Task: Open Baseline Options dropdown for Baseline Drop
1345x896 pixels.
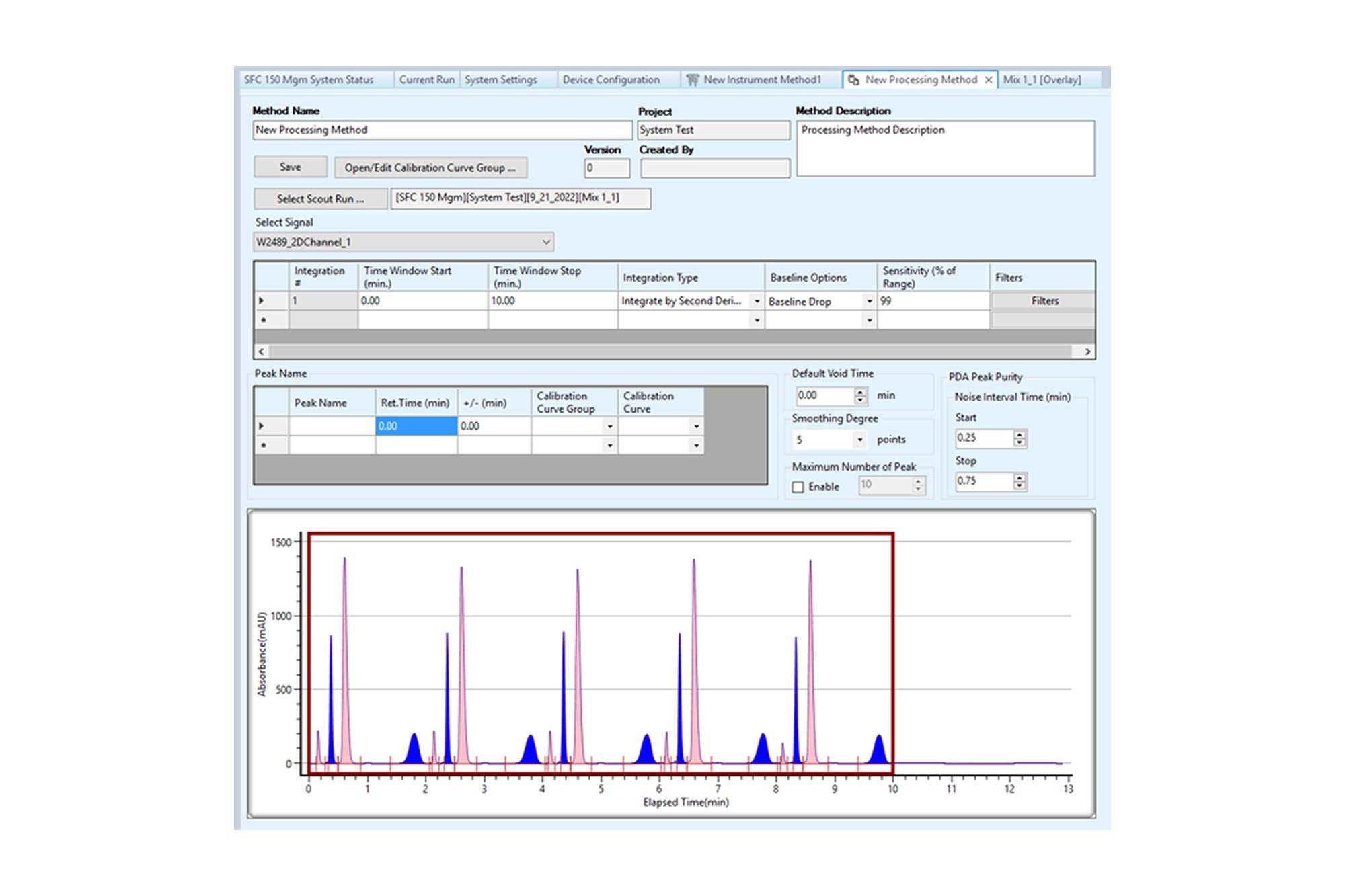Action: (869, 301)
